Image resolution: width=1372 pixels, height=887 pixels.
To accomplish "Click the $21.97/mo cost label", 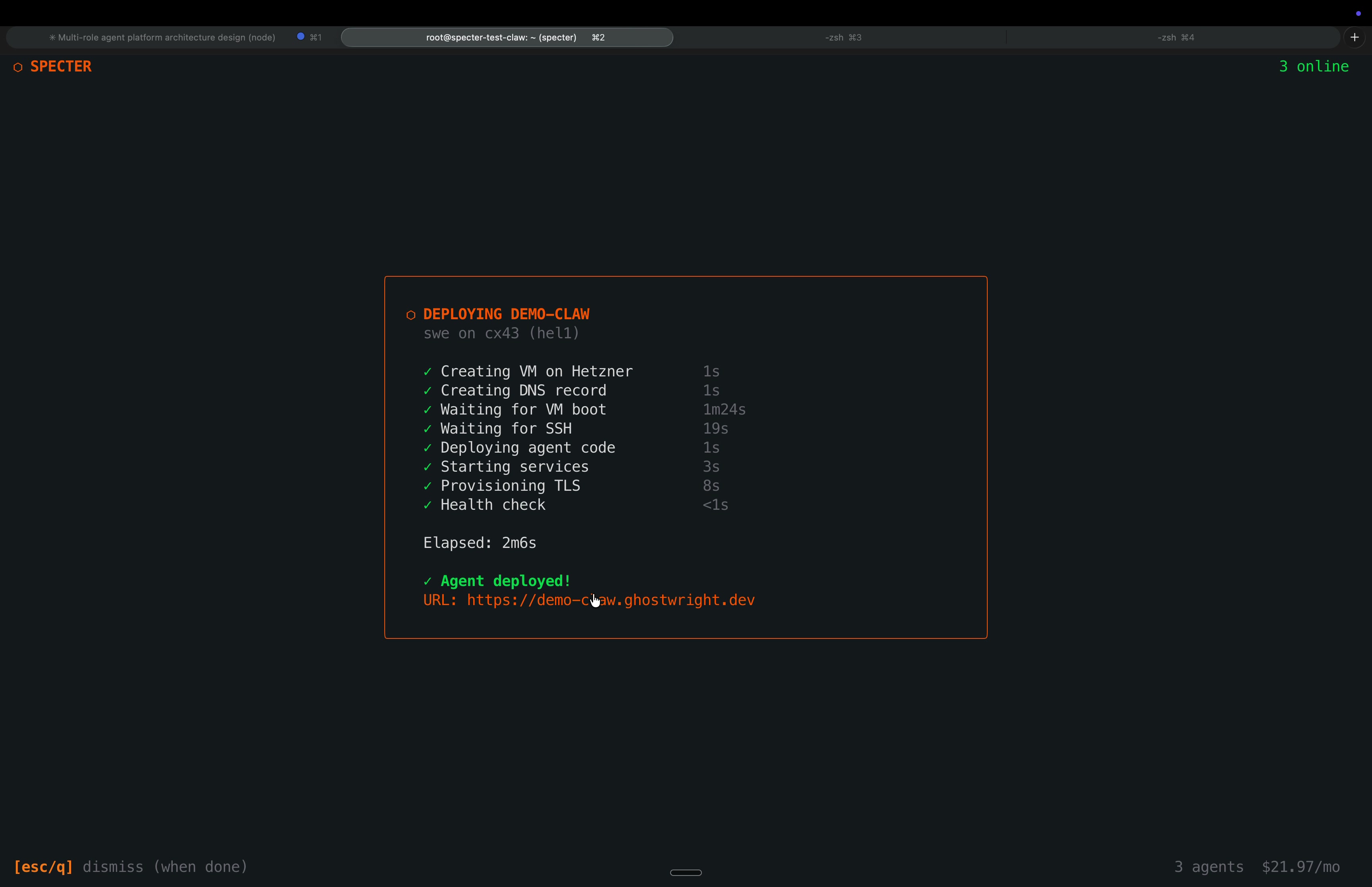I will click(1300, 867).
